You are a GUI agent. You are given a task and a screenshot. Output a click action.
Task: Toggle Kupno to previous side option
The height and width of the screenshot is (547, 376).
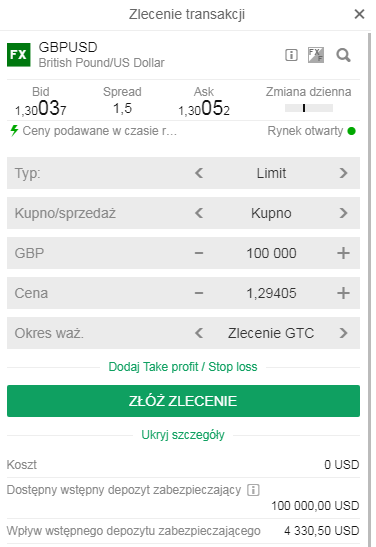pos(199,213)
